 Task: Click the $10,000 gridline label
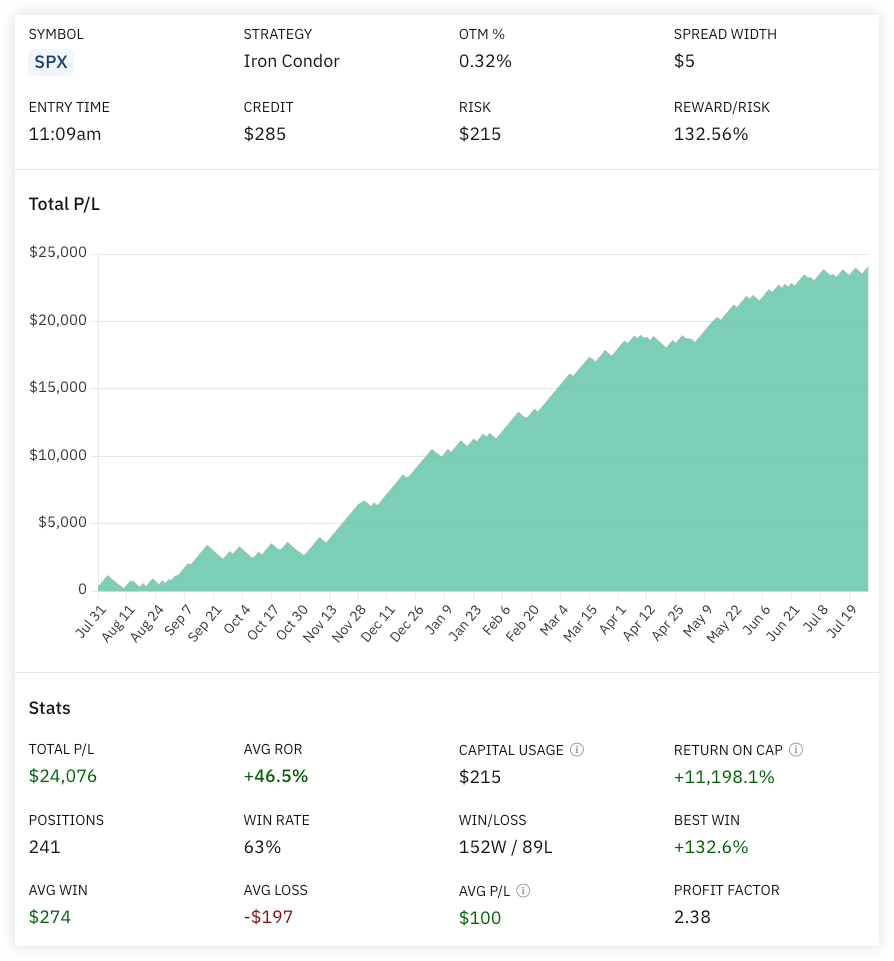pyautogui.click(x=57, y=456)
